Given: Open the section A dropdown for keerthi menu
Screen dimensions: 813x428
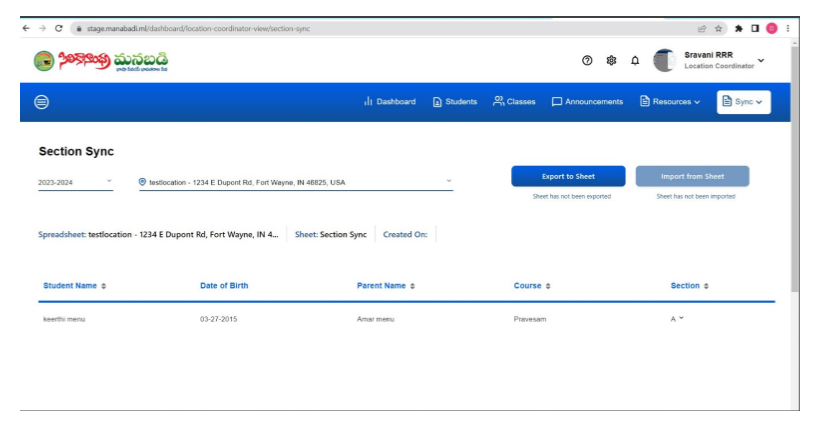Looking at the screenshot, I should pyautogui.click(x=677, y=318).
